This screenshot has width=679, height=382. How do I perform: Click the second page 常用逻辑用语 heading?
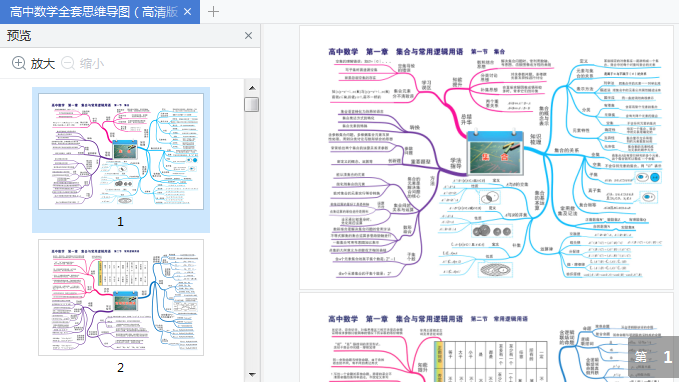click(511, 319)
